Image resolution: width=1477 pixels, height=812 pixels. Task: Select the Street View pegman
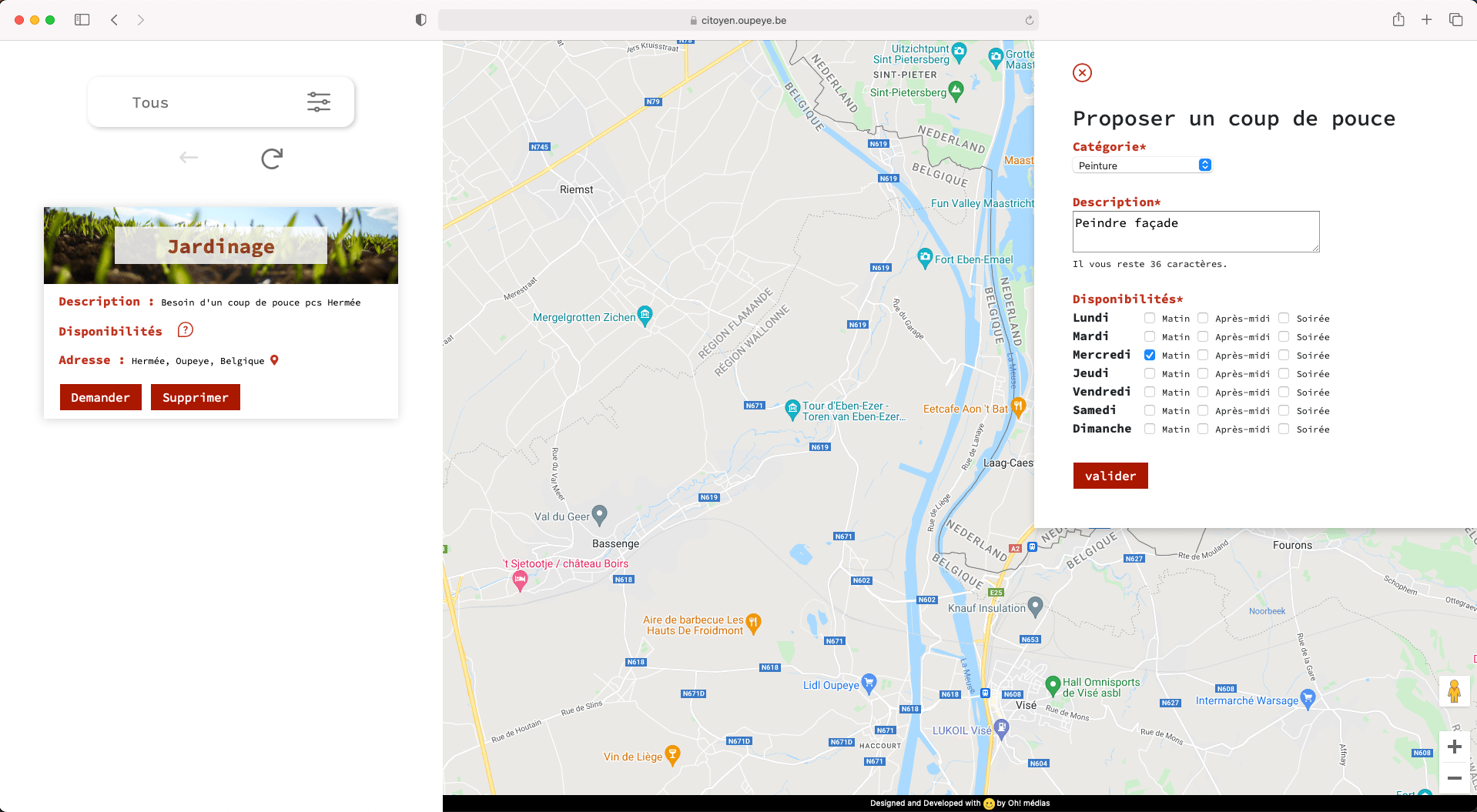click(1454, 690)
